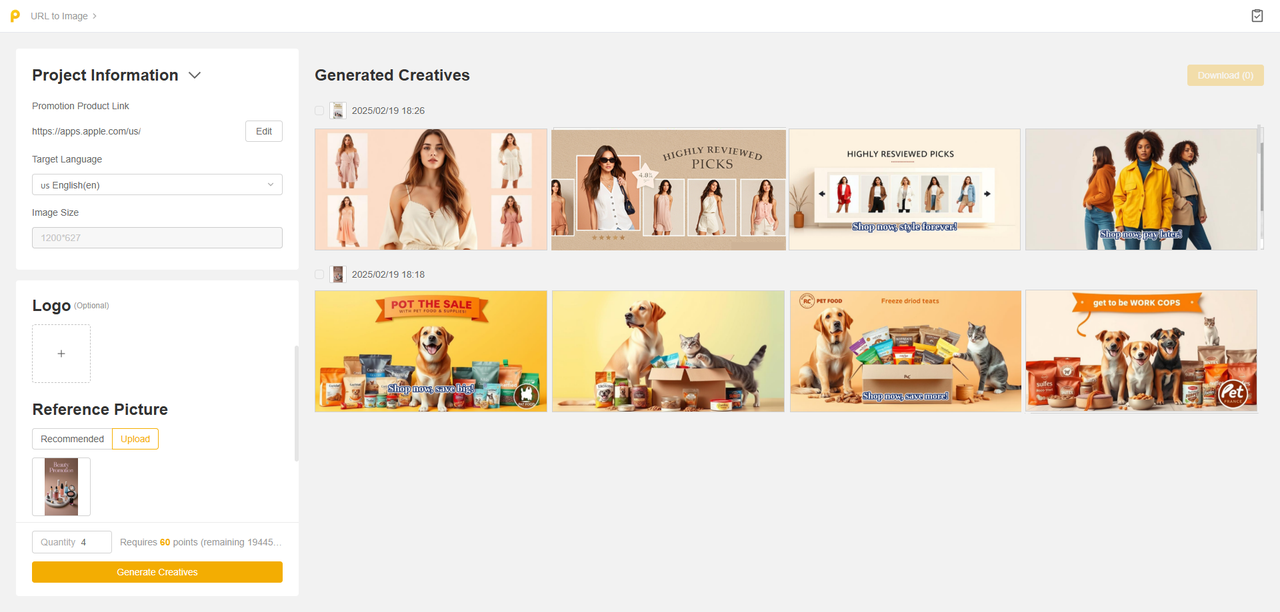Viewport: 1280px width, 612px height.
Task: Click Edit next to the product link
Action: 264,131
